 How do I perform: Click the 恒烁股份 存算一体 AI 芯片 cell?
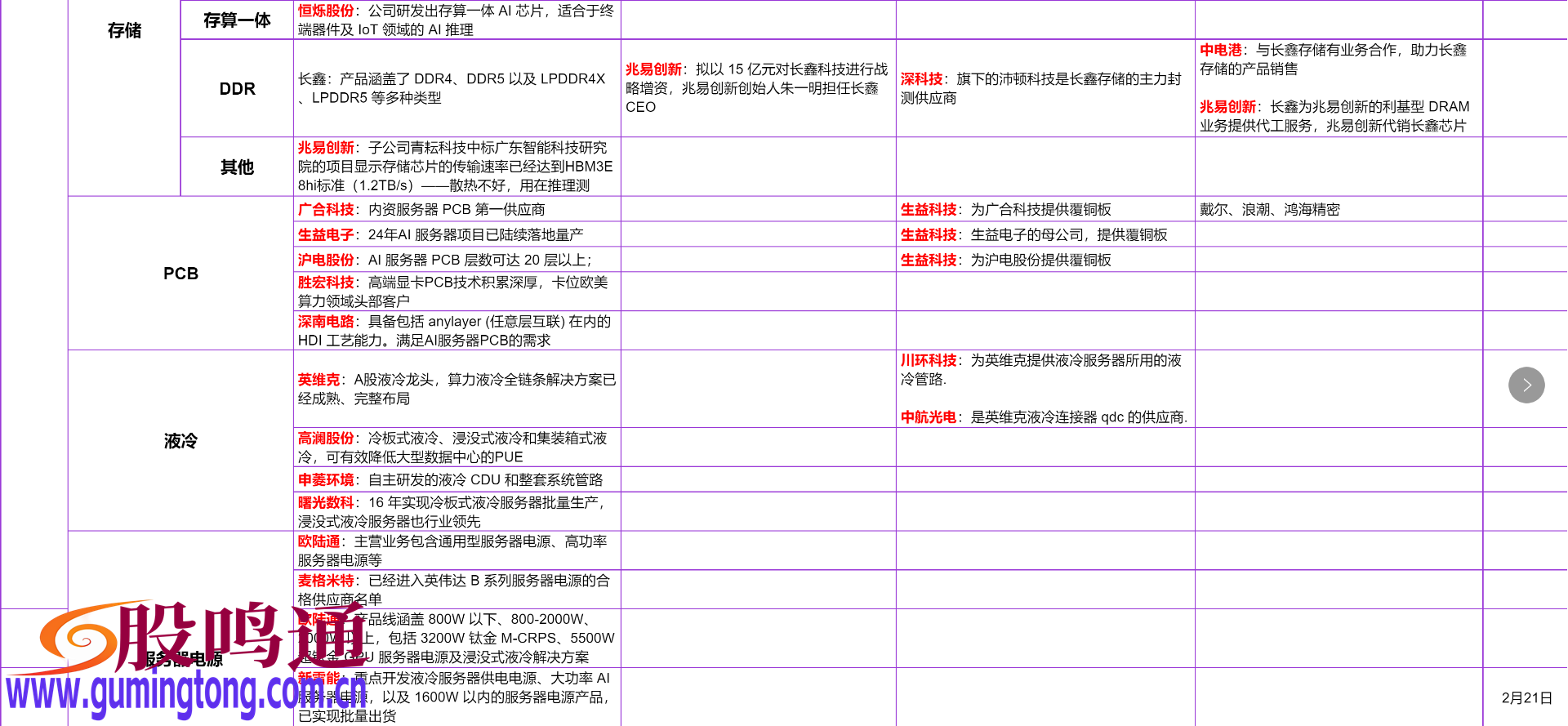point(457,20)
